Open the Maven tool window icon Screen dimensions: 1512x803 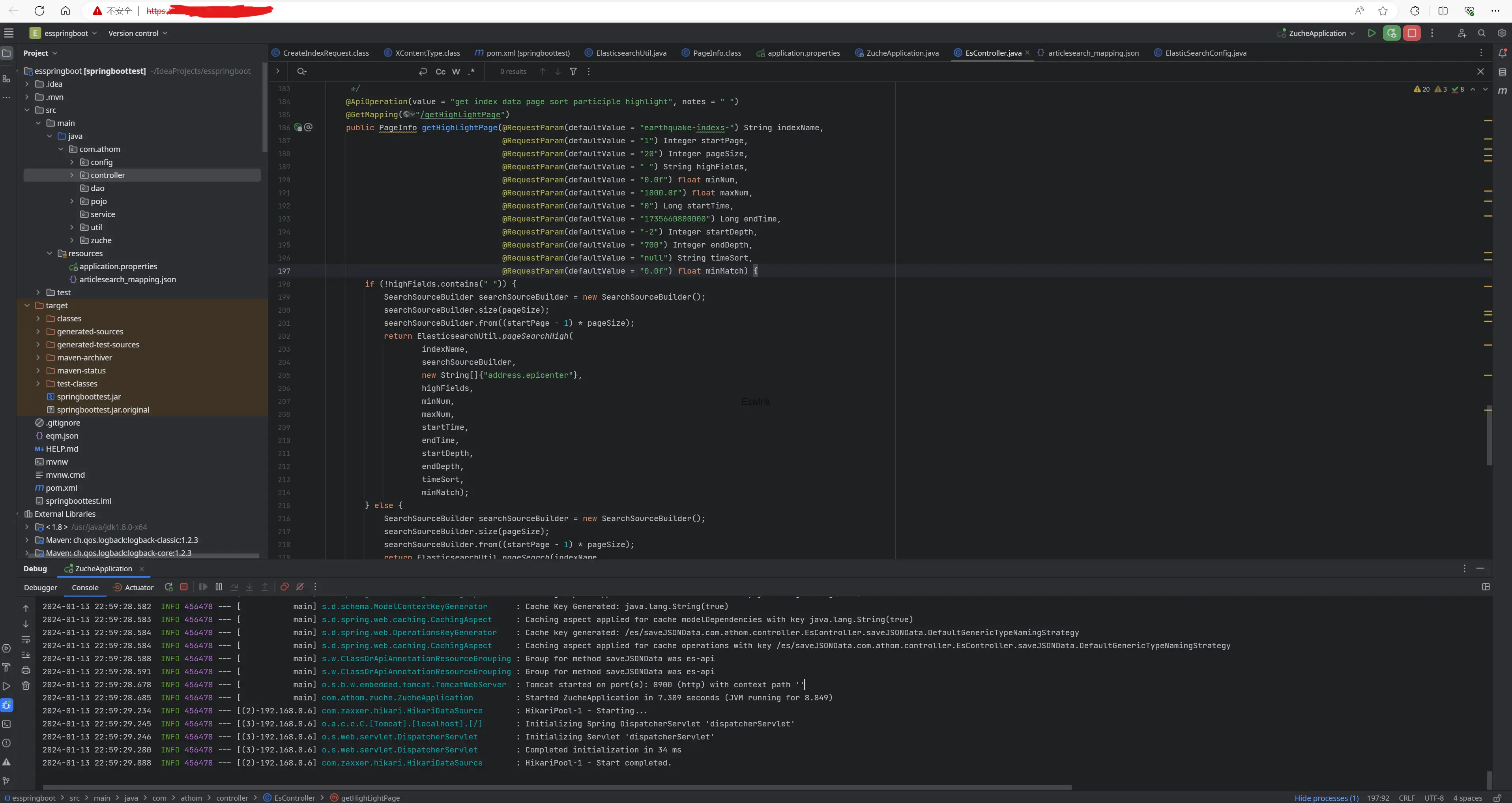point(1502,90)
